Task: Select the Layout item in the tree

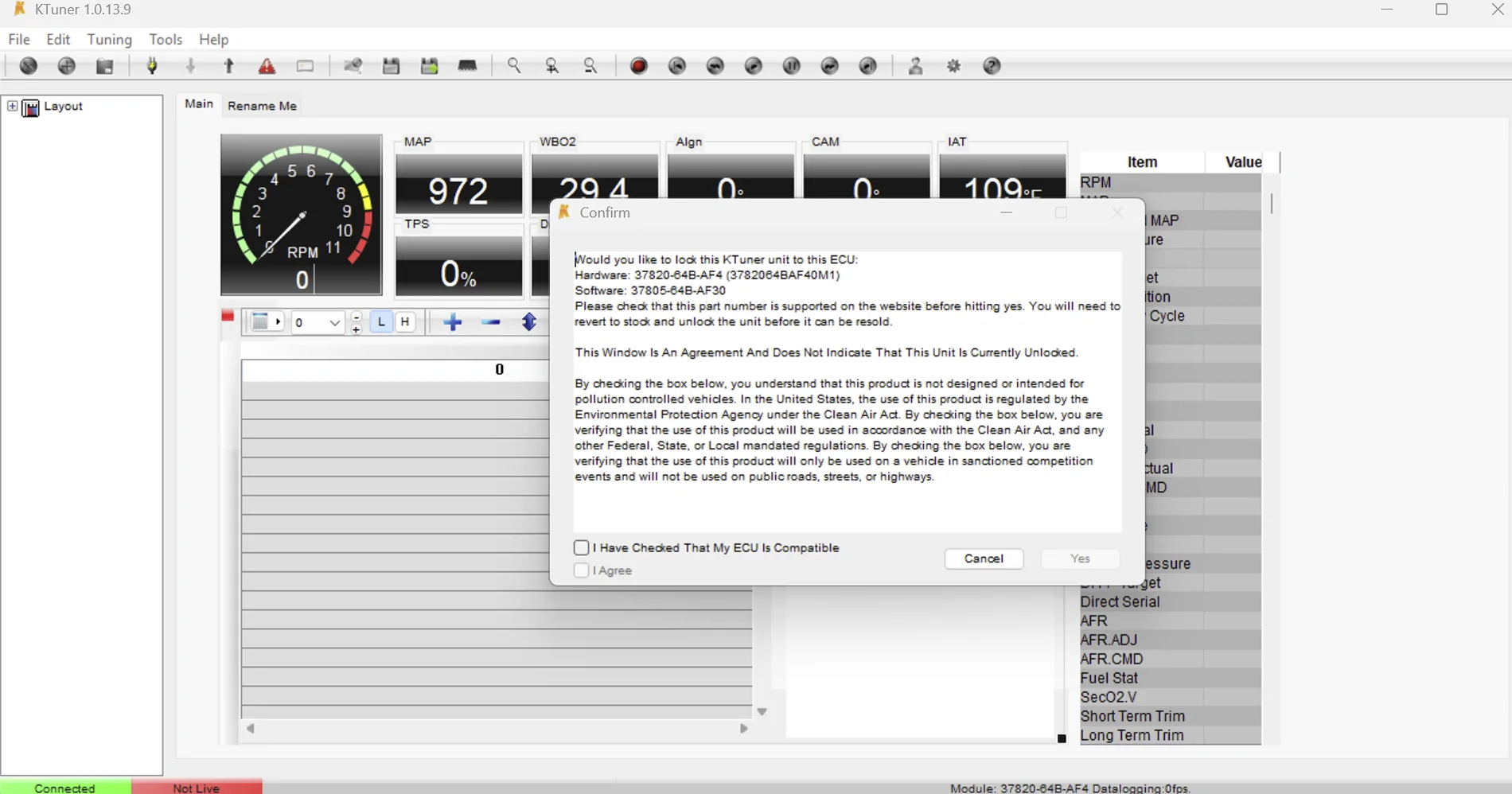Action: [x=63, y=106]
